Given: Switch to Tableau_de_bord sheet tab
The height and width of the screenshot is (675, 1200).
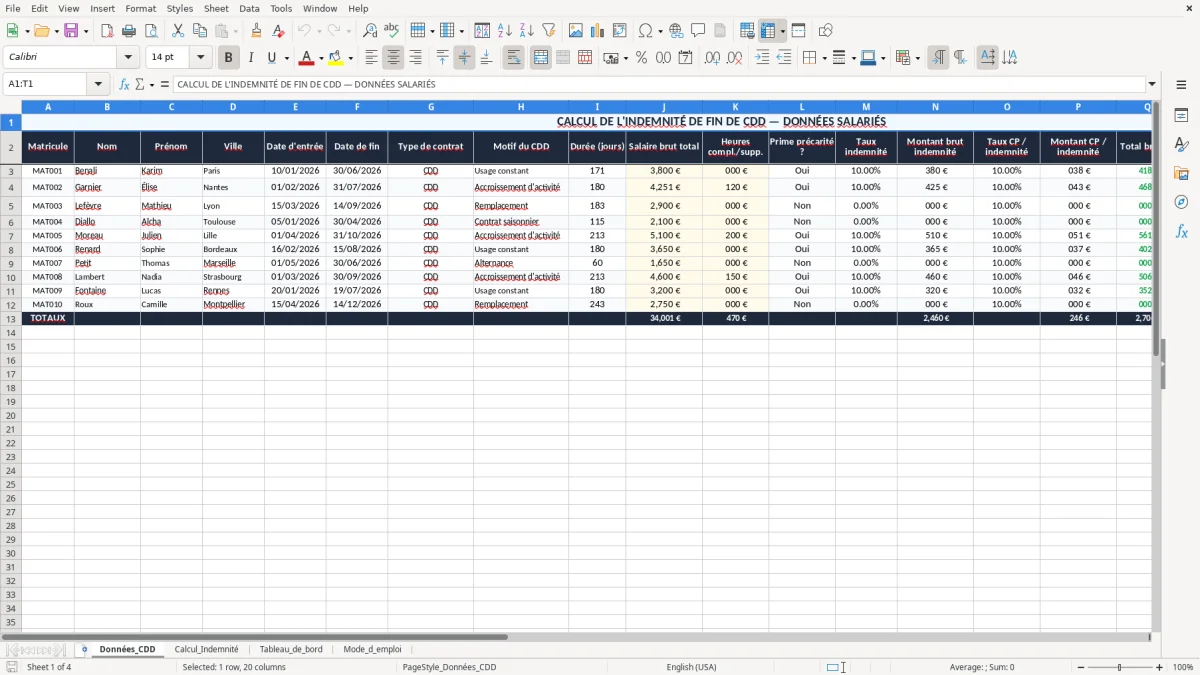Looking at the screenshot, I should [x=291, y=649].
